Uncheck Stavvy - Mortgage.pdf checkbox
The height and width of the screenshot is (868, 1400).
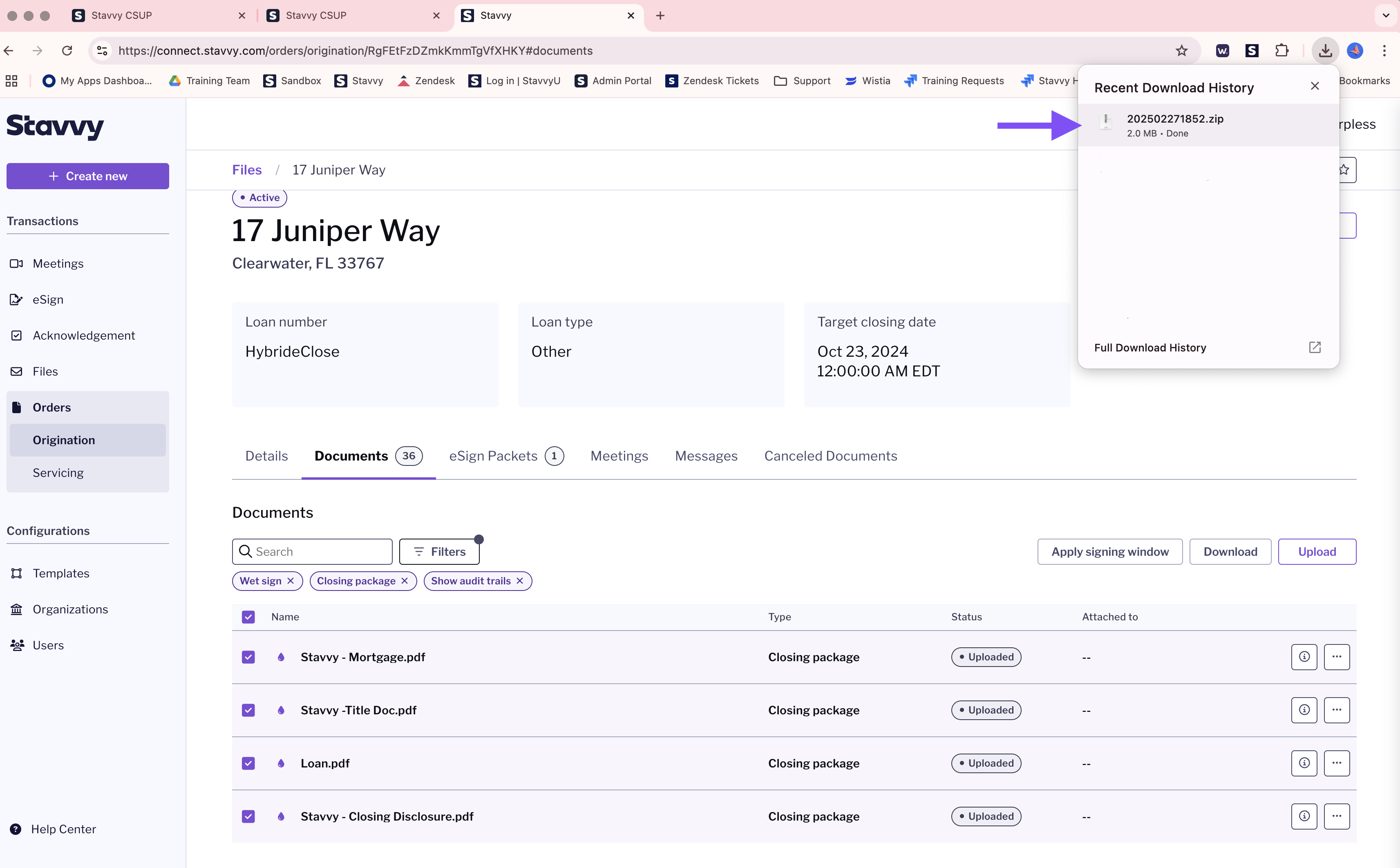(x=248, y=657)
